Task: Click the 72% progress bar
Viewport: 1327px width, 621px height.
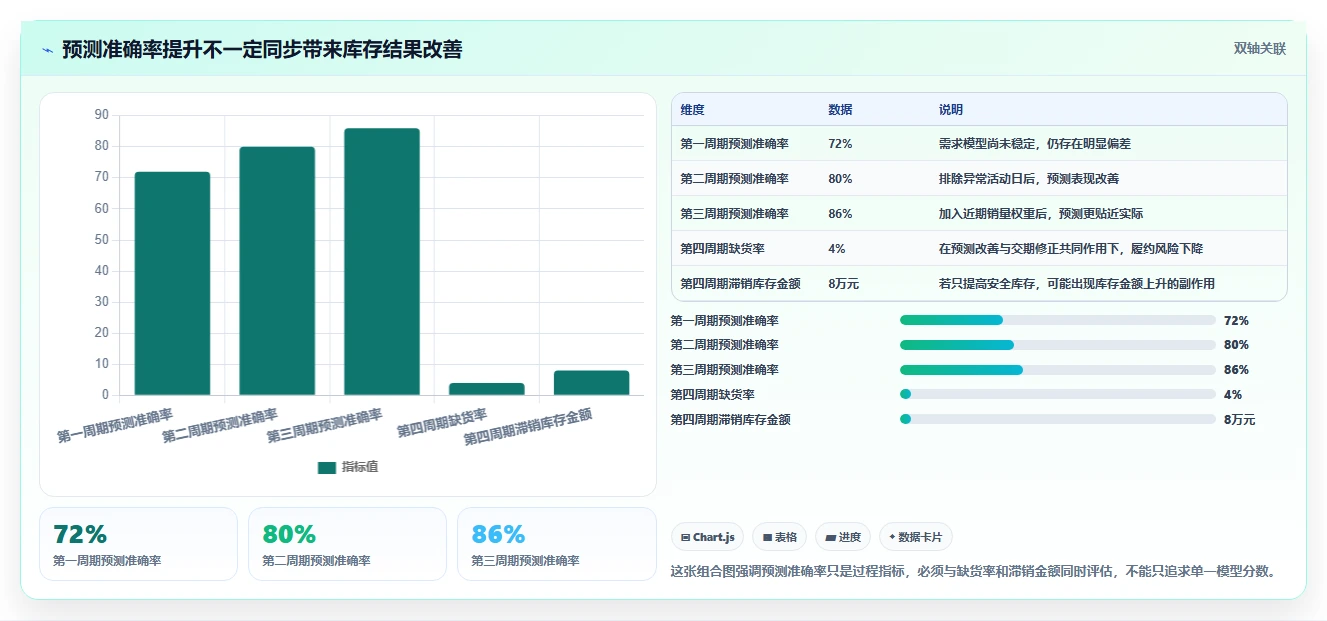Action: (1058, 320)
